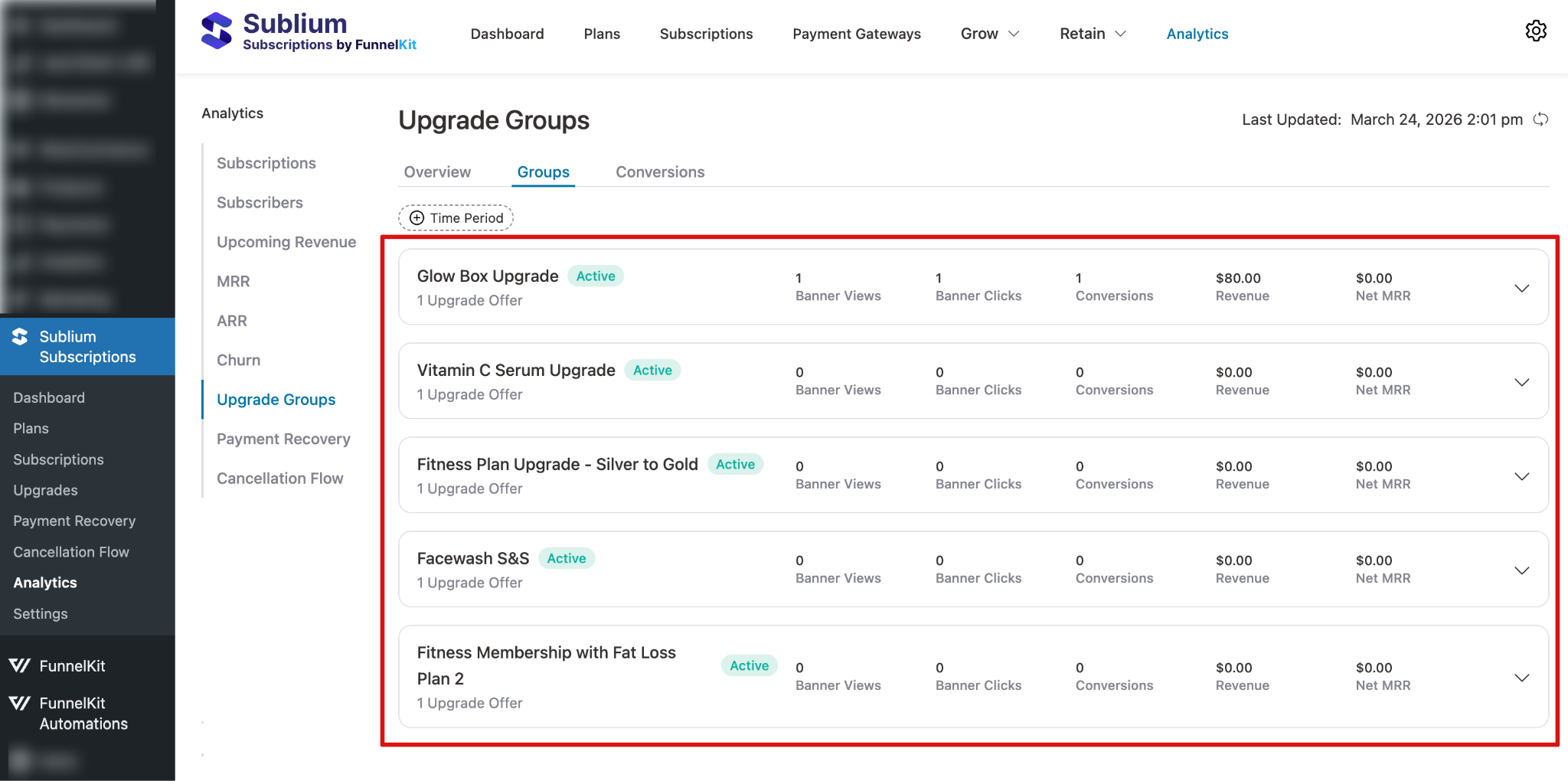Open the Upcoming Revenue analytics section

click(x=286, y=241)
